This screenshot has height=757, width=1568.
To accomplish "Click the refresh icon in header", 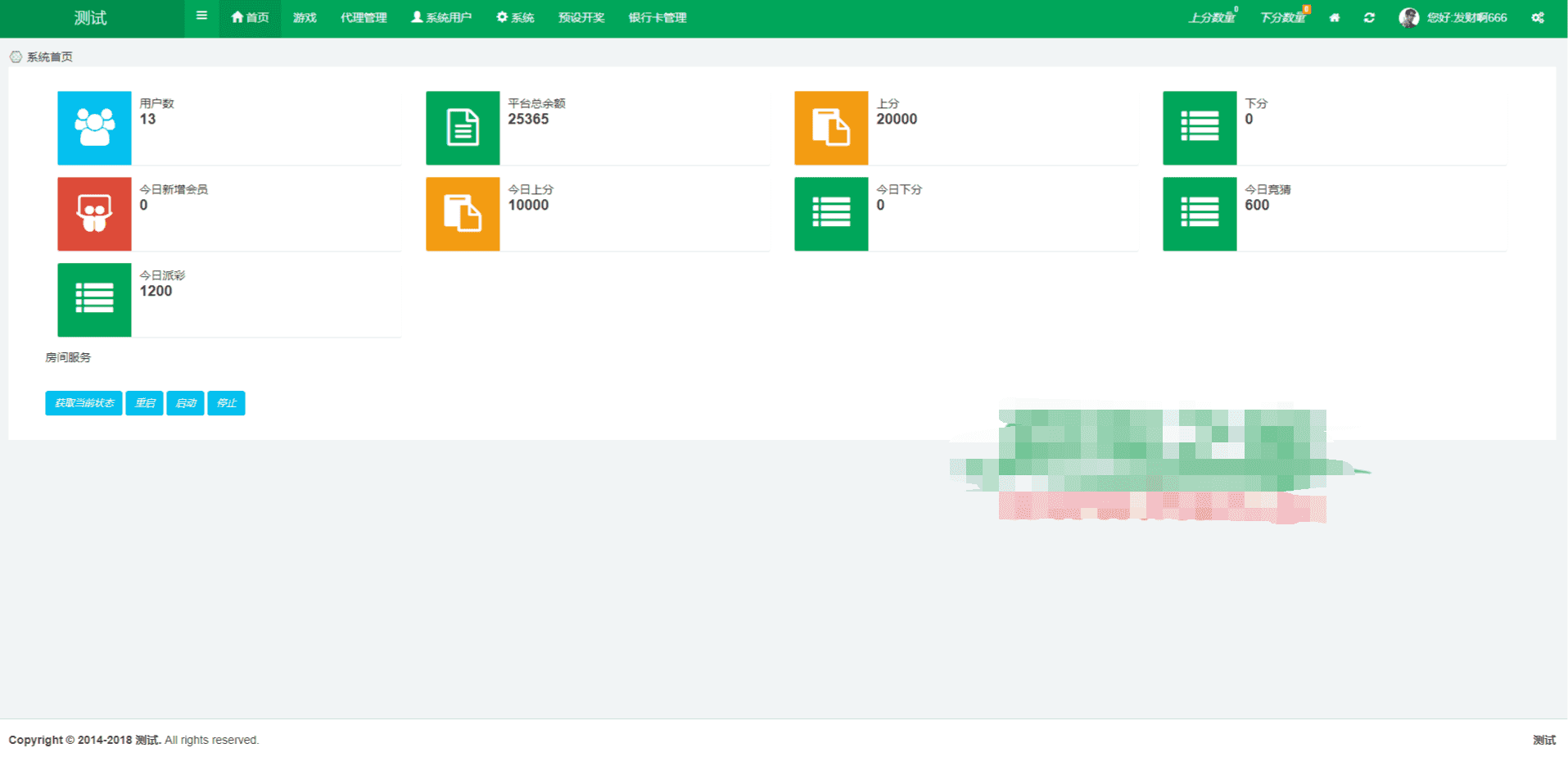I will coord(1369,17).
